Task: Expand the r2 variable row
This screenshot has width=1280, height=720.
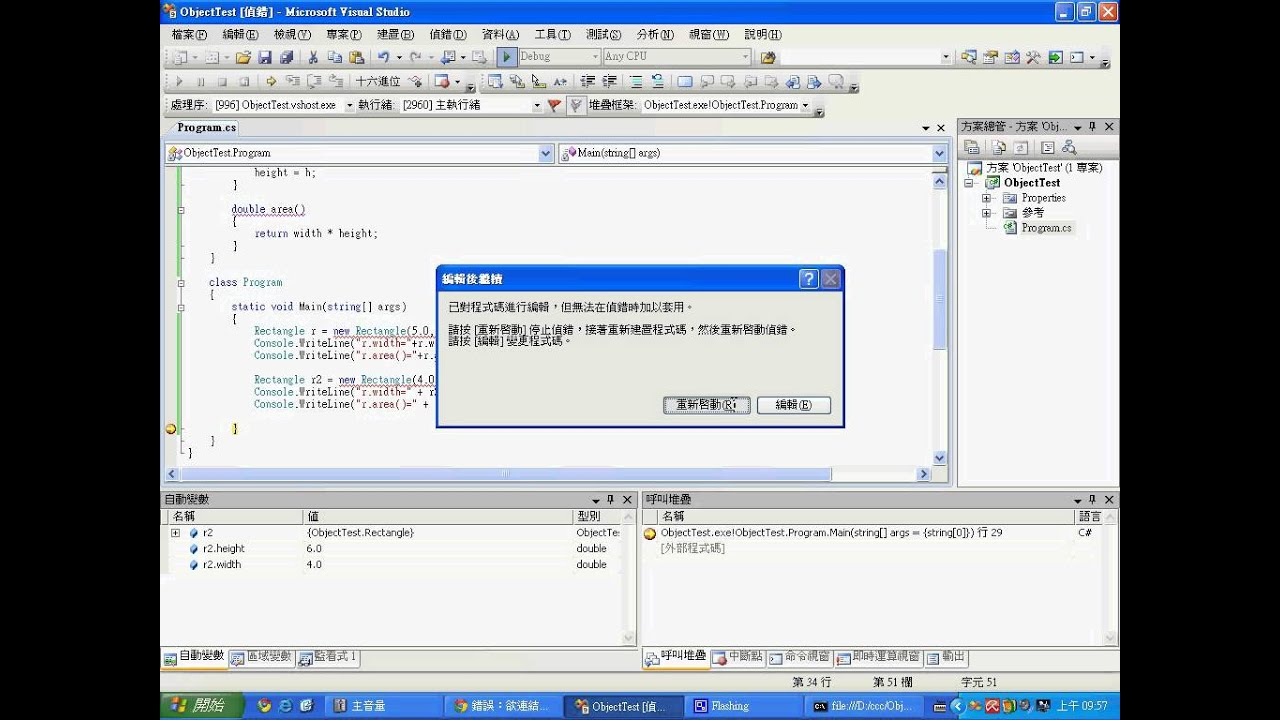Action: [x=176, y=533]
